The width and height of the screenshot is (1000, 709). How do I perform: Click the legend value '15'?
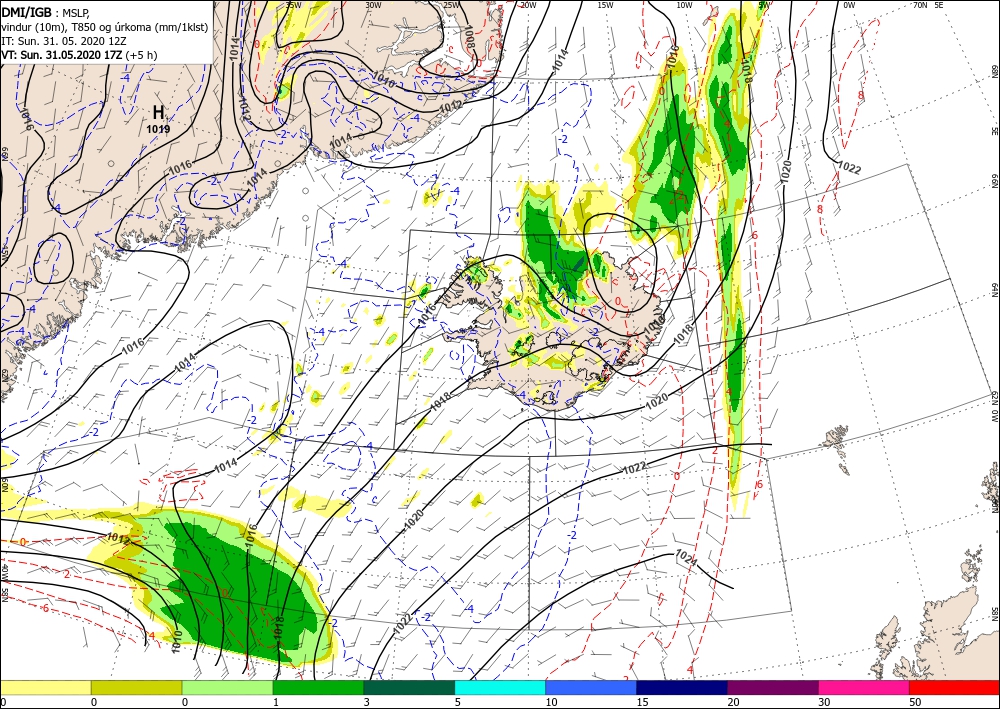tap(642, 702)
